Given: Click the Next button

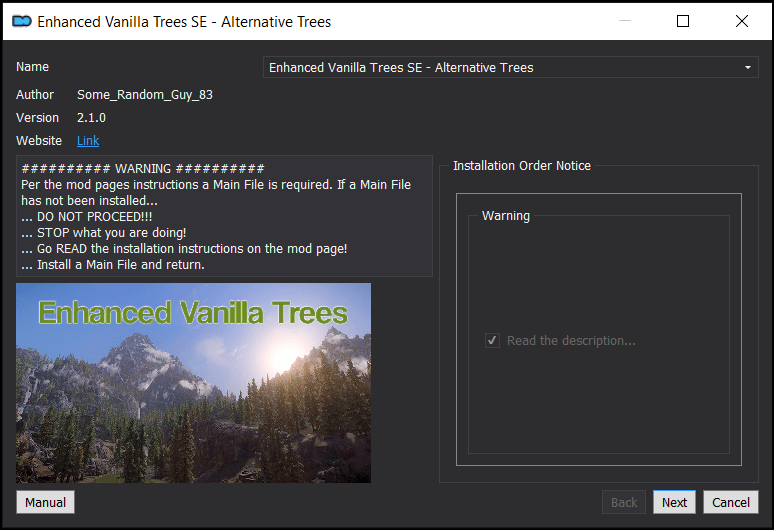Looking at the screenshot, I should (x=674, y=502).
